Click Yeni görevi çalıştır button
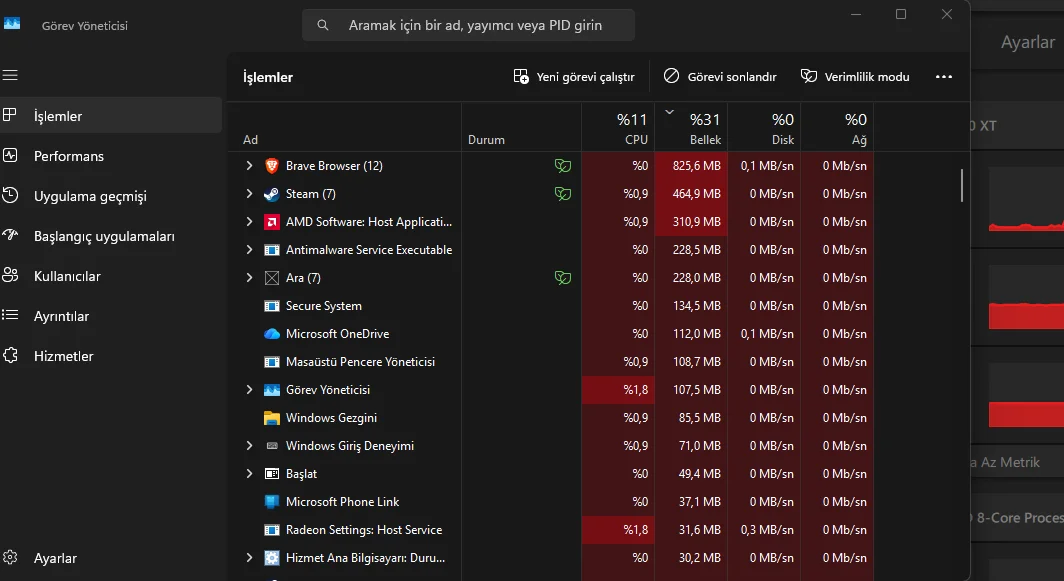 574,77
